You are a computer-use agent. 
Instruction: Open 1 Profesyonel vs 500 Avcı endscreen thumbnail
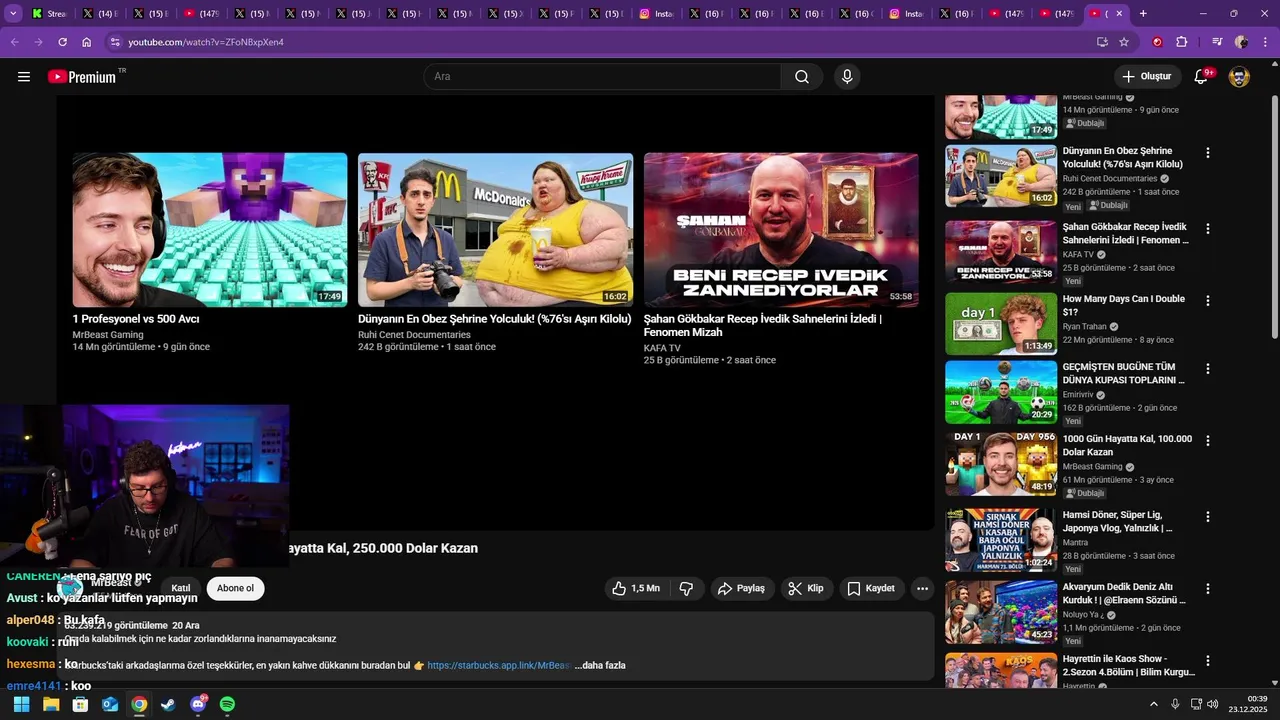point(210,230)
